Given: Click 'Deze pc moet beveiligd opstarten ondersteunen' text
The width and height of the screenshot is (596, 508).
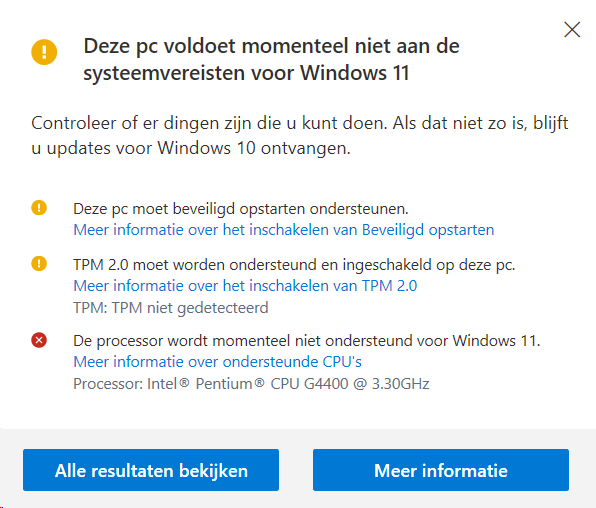Looking at the screenshot, I should (241, 209).
